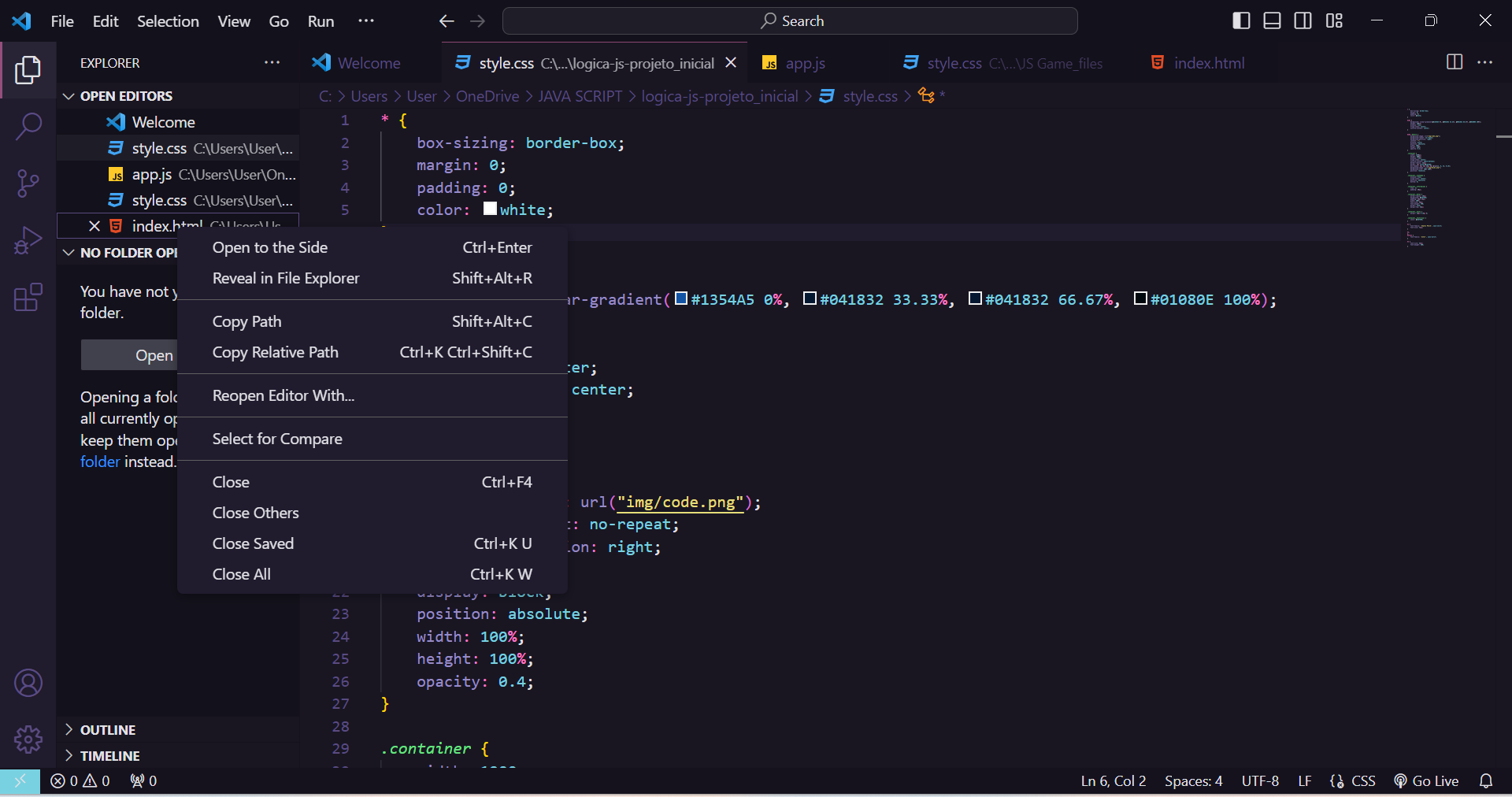Go forward using the right arrow
The width and height of the screenshot is (1512, 797).
click(477, 21)
